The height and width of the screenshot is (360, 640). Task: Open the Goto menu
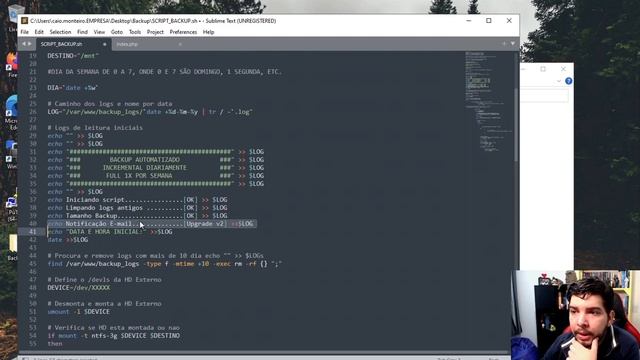[x=117, y=32]
